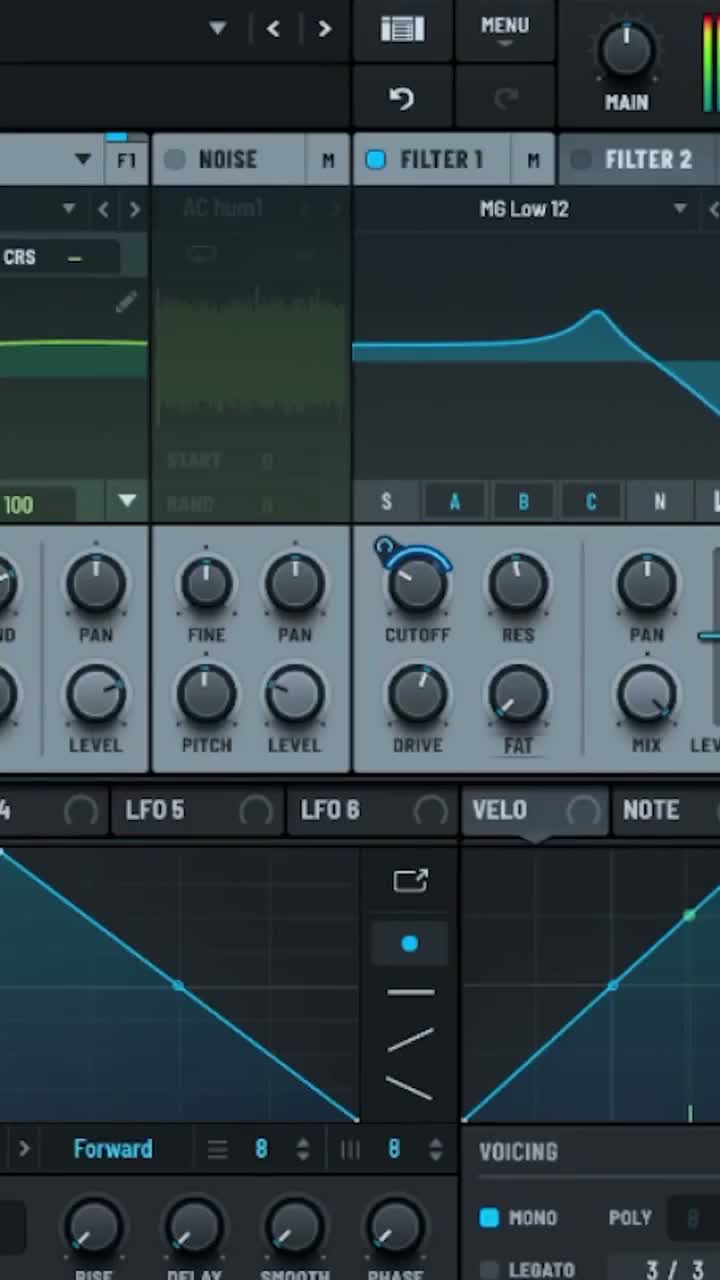Next oscillator wavetable right arrow
The width and height of the screenshot is (720, 1280).
(134, 209)
